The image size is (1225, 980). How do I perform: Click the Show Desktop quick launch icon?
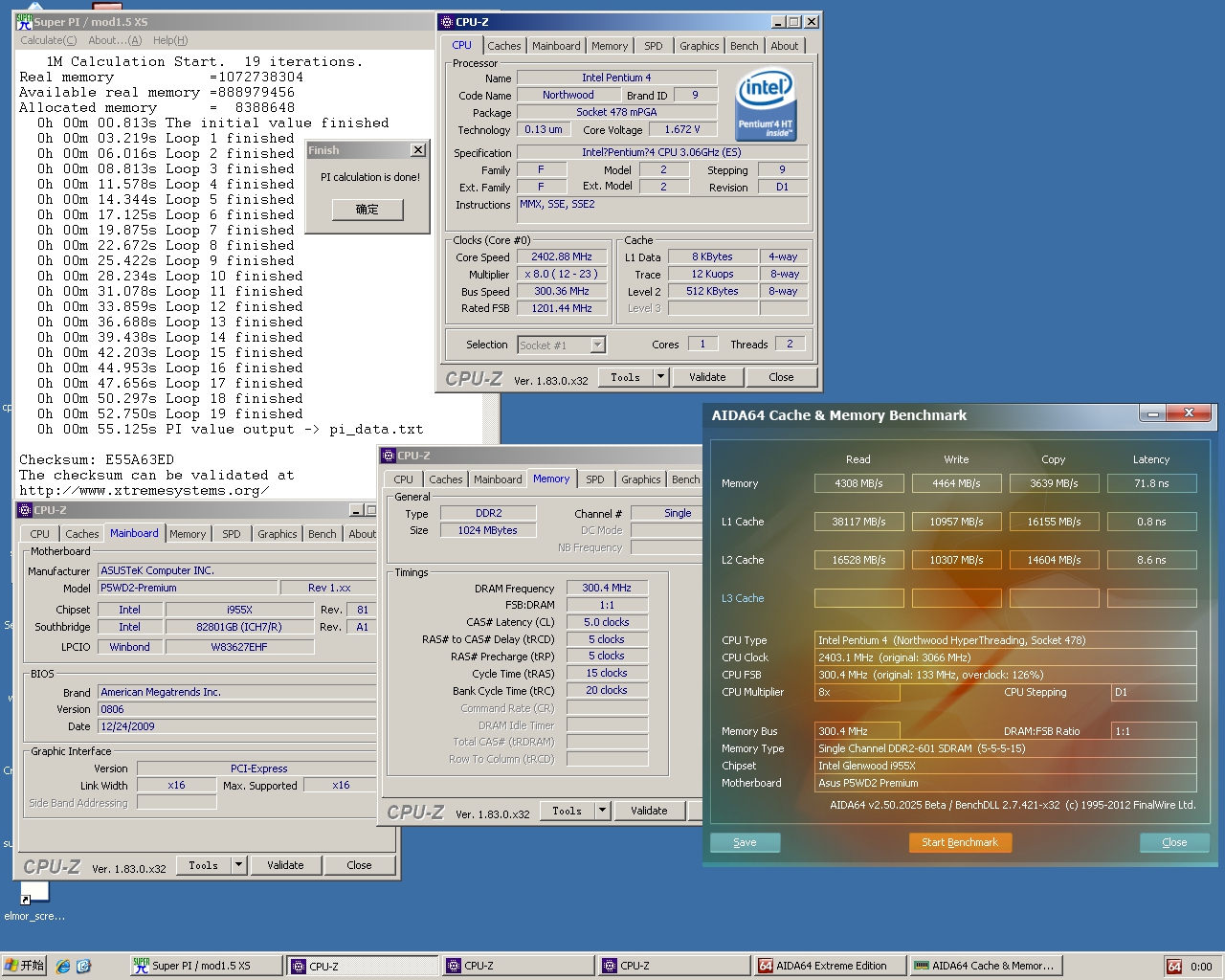pos(83,966)
